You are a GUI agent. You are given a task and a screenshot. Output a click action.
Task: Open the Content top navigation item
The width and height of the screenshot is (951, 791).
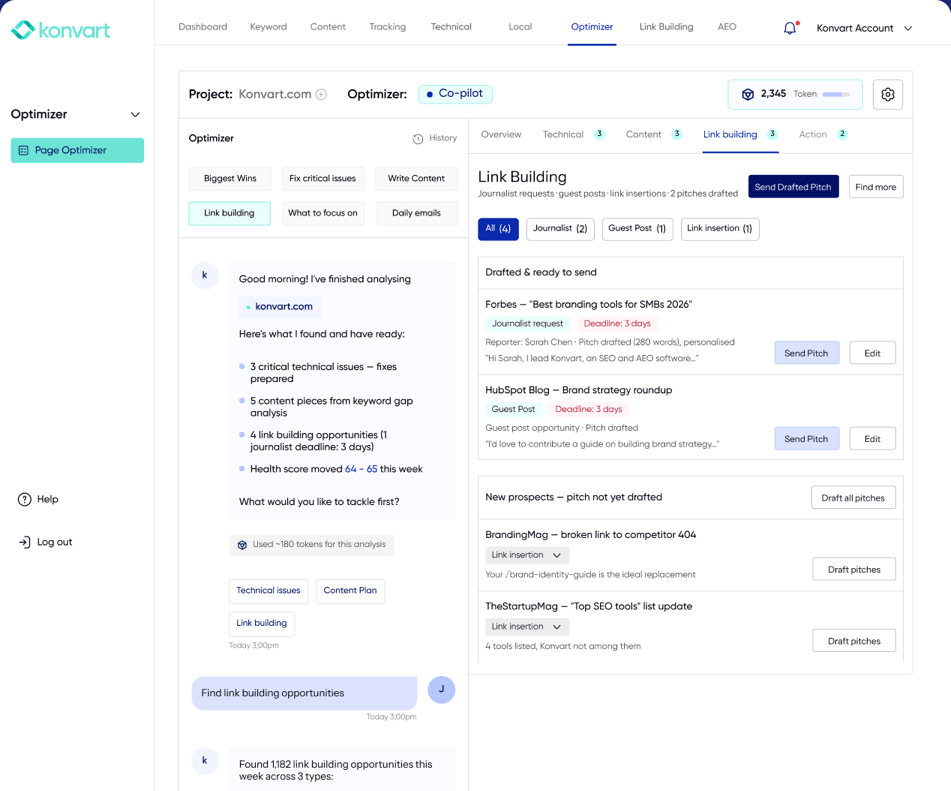pyautogui.click(x=328, y=27)
